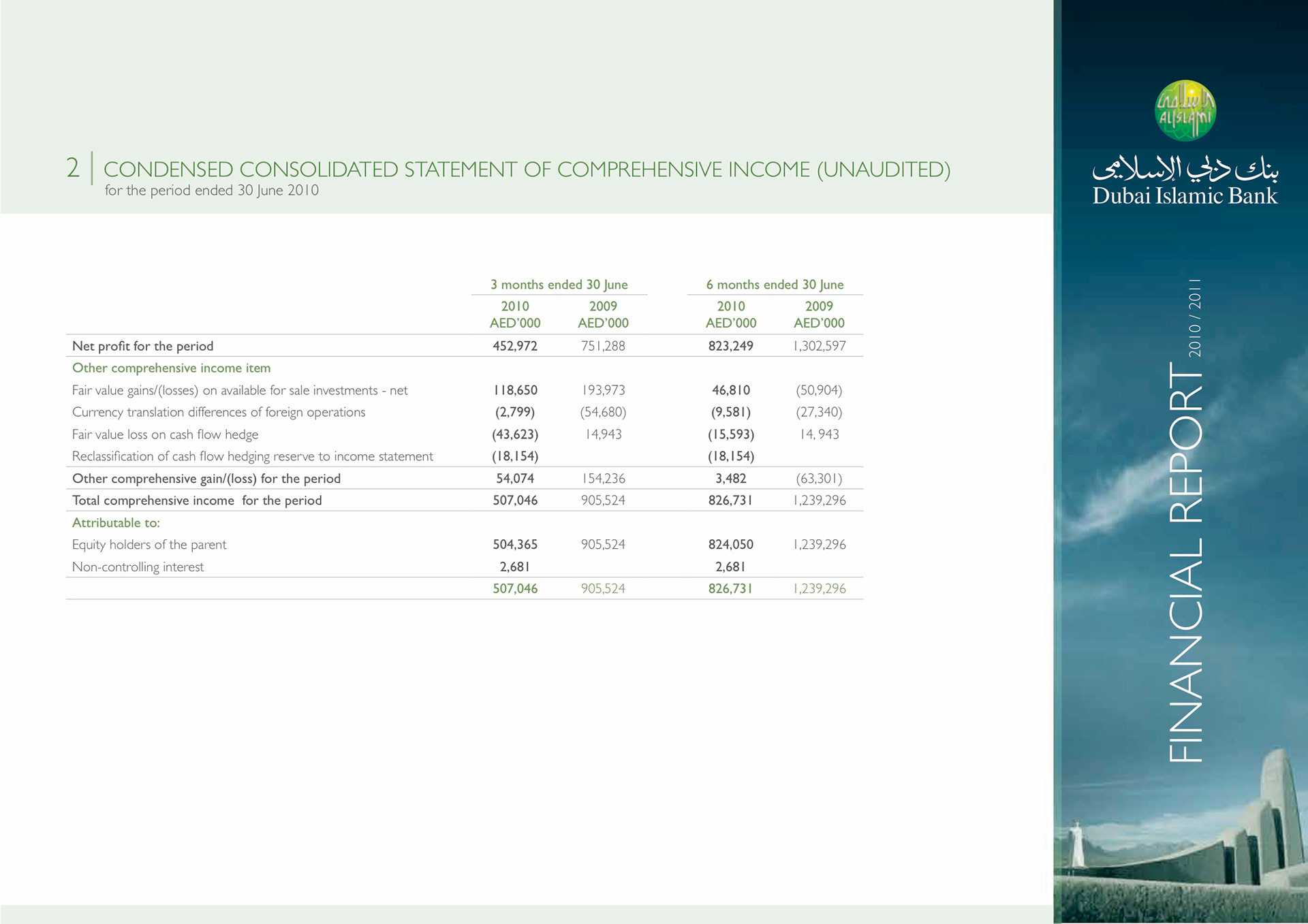Click the 'Total comprehensive income for the period' row
This screenshot has height=924, width=1308.
point(197,500)
